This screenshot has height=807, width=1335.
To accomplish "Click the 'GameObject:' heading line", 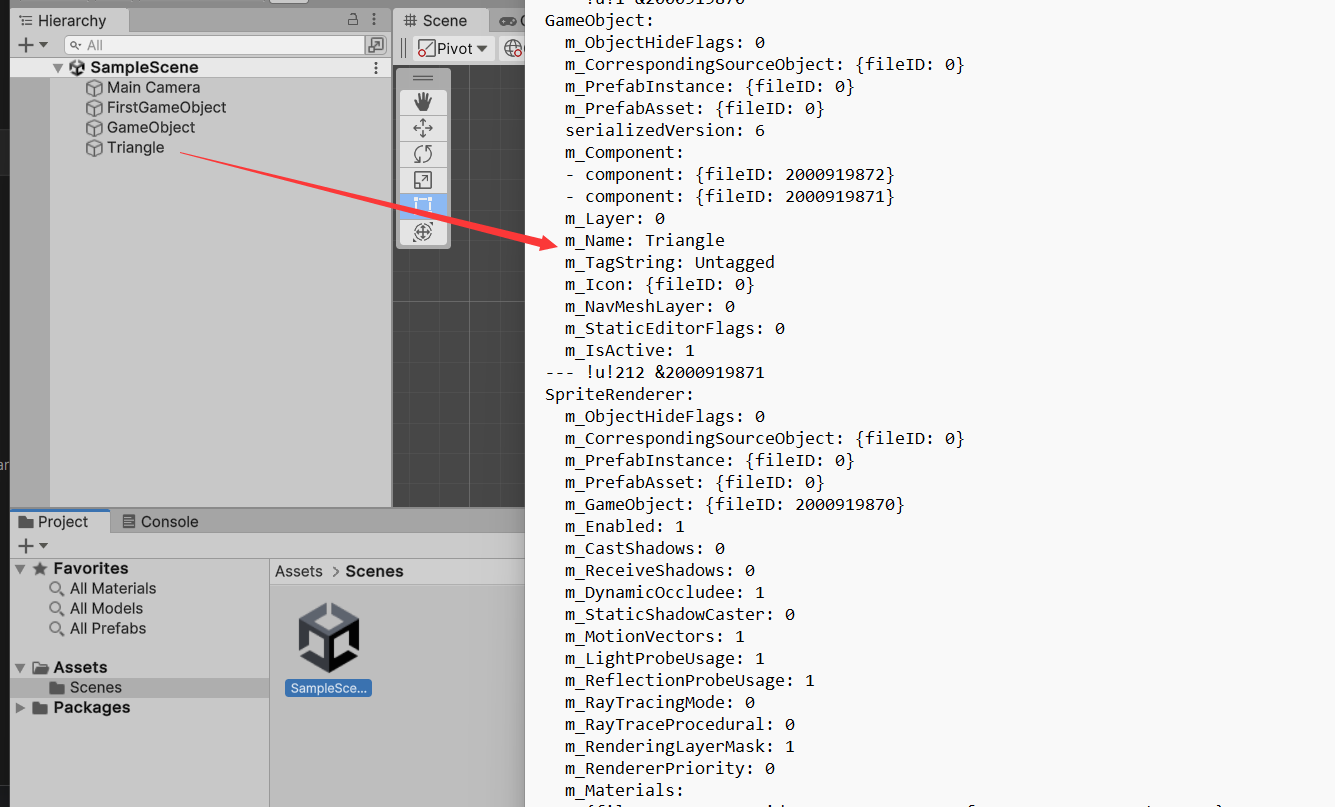I will (x=599, y=20).
